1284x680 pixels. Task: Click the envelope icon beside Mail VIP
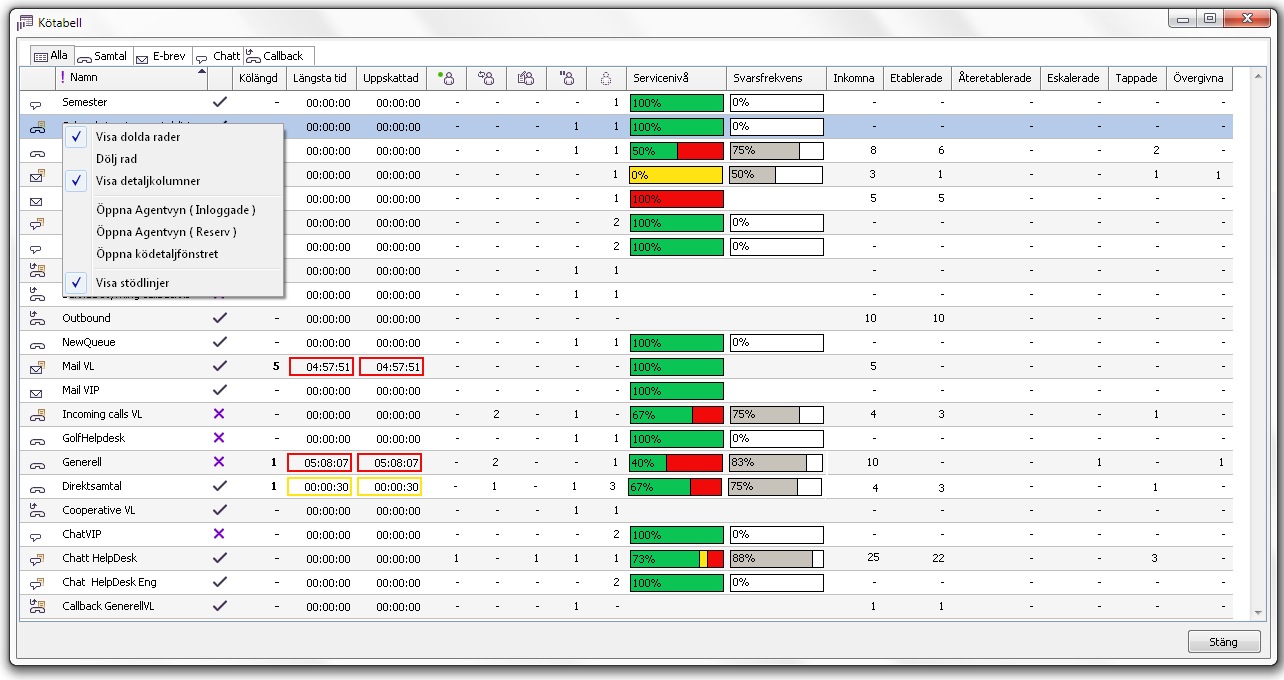[x=37, y=391]
